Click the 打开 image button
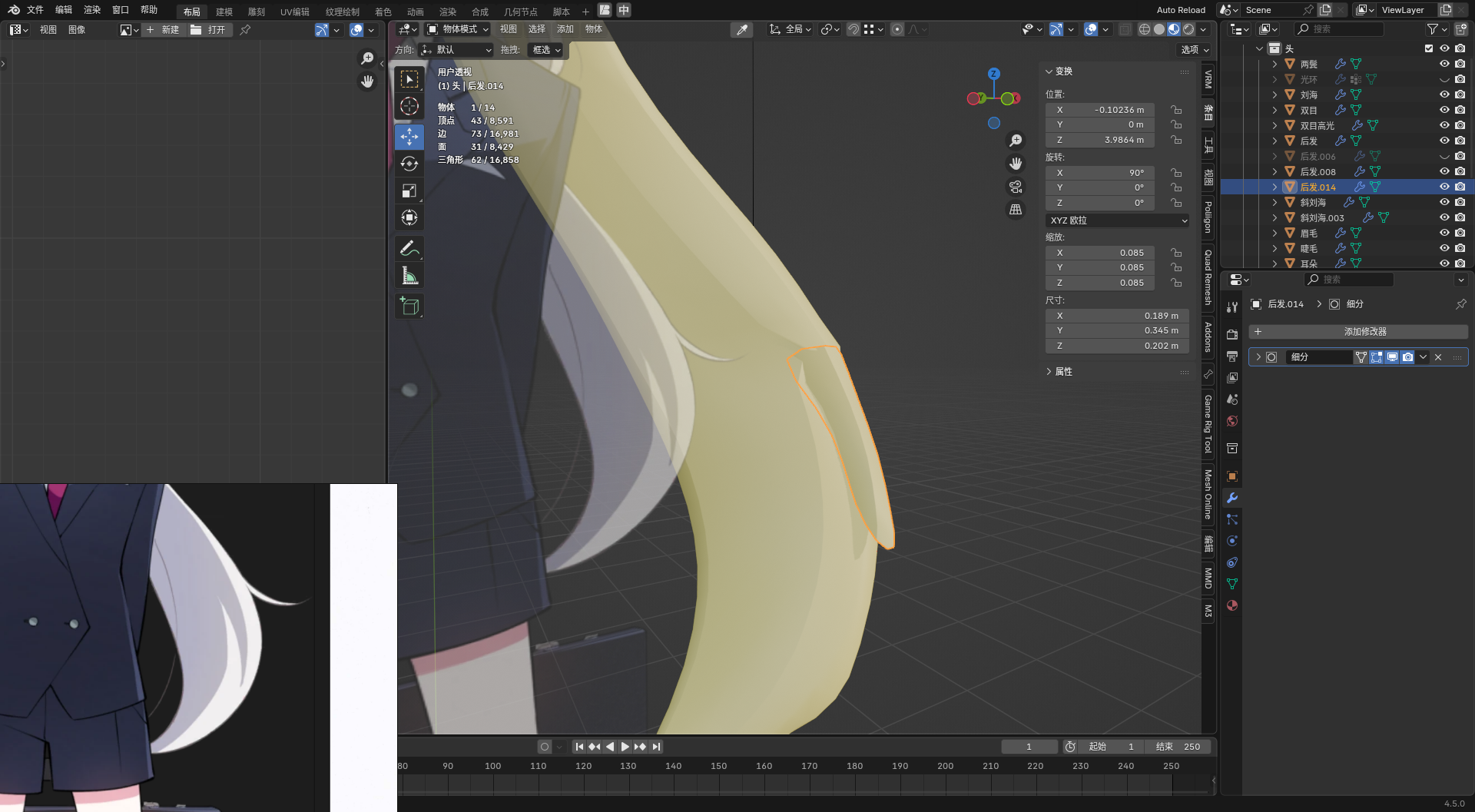 (x=209, y=30)
